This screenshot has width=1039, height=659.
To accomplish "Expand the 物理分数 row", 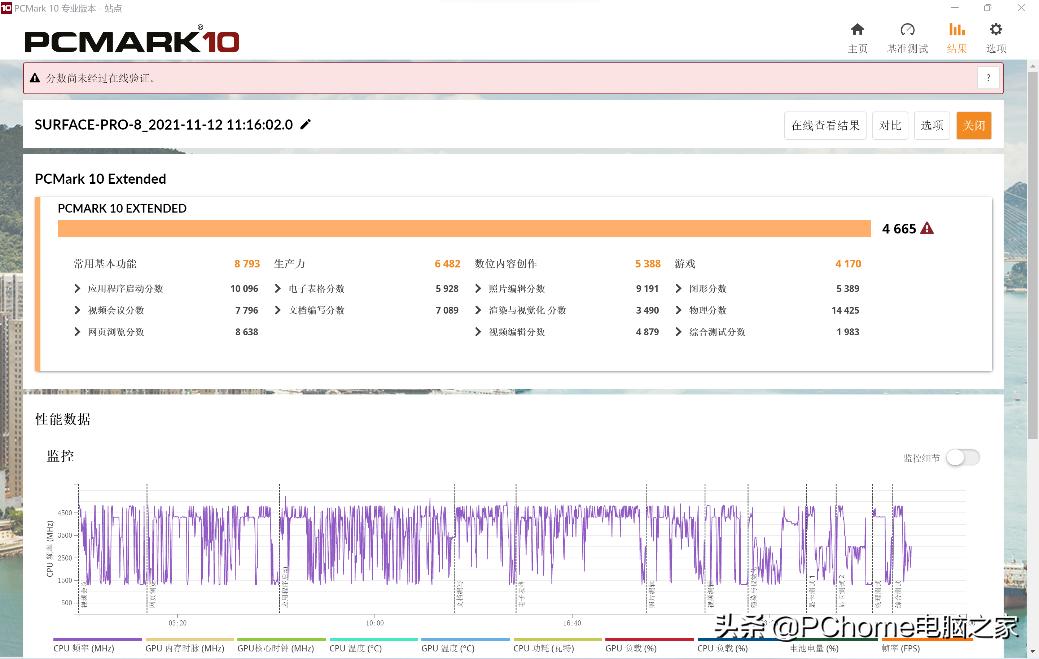I will pos(678,310).
